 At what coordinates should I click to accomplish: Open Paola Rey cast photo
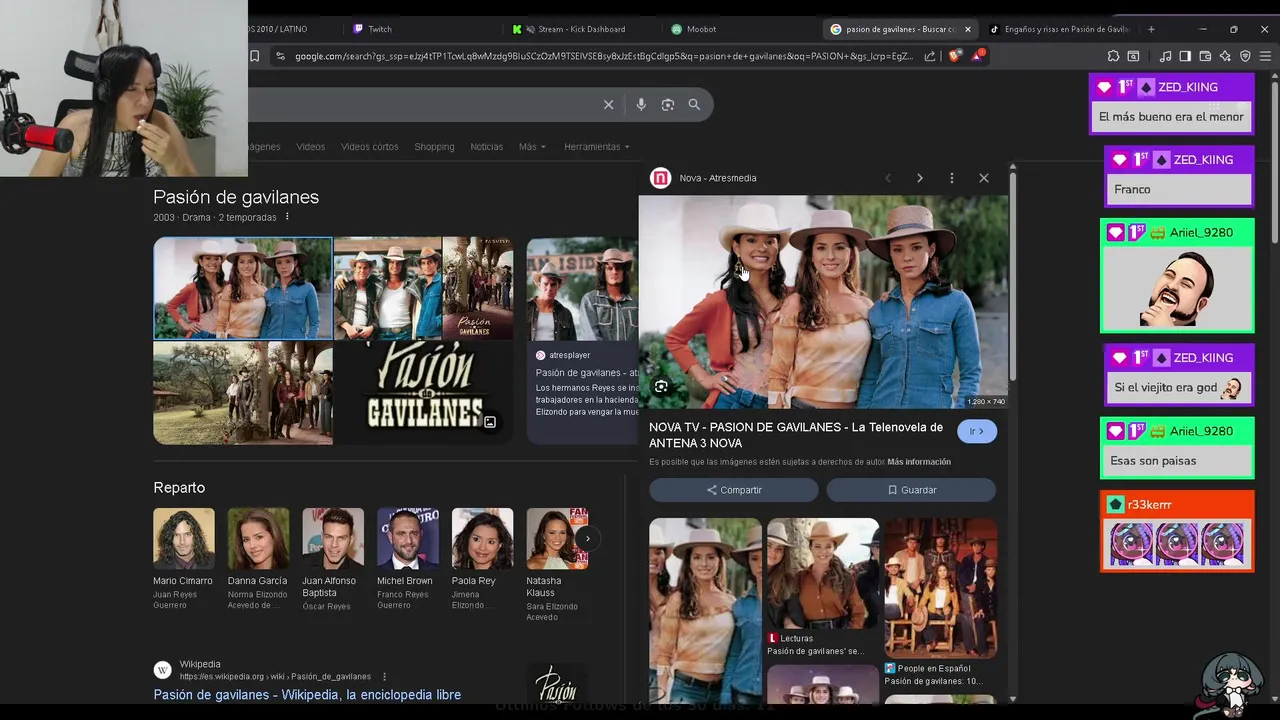coord(482,539)
